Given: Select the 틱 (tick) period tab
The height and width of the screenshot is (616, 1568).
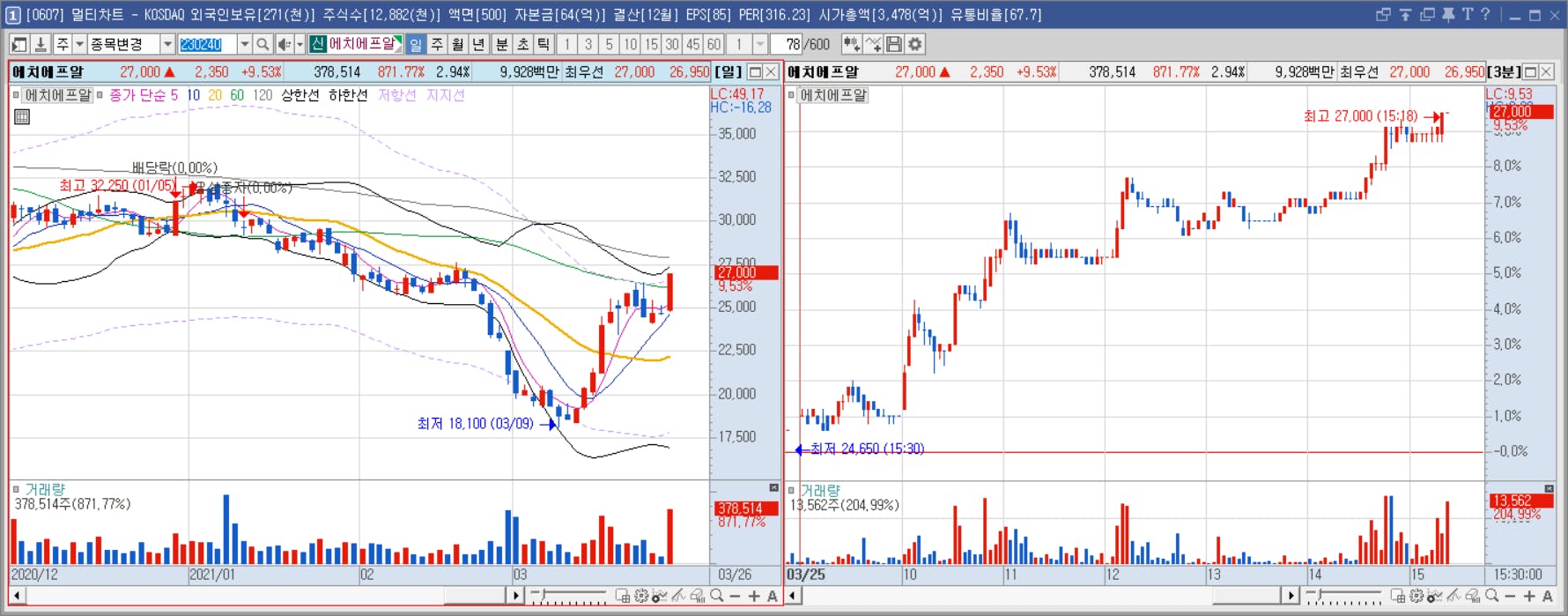Looking at the screenshot, I should [x=544, y=44].
